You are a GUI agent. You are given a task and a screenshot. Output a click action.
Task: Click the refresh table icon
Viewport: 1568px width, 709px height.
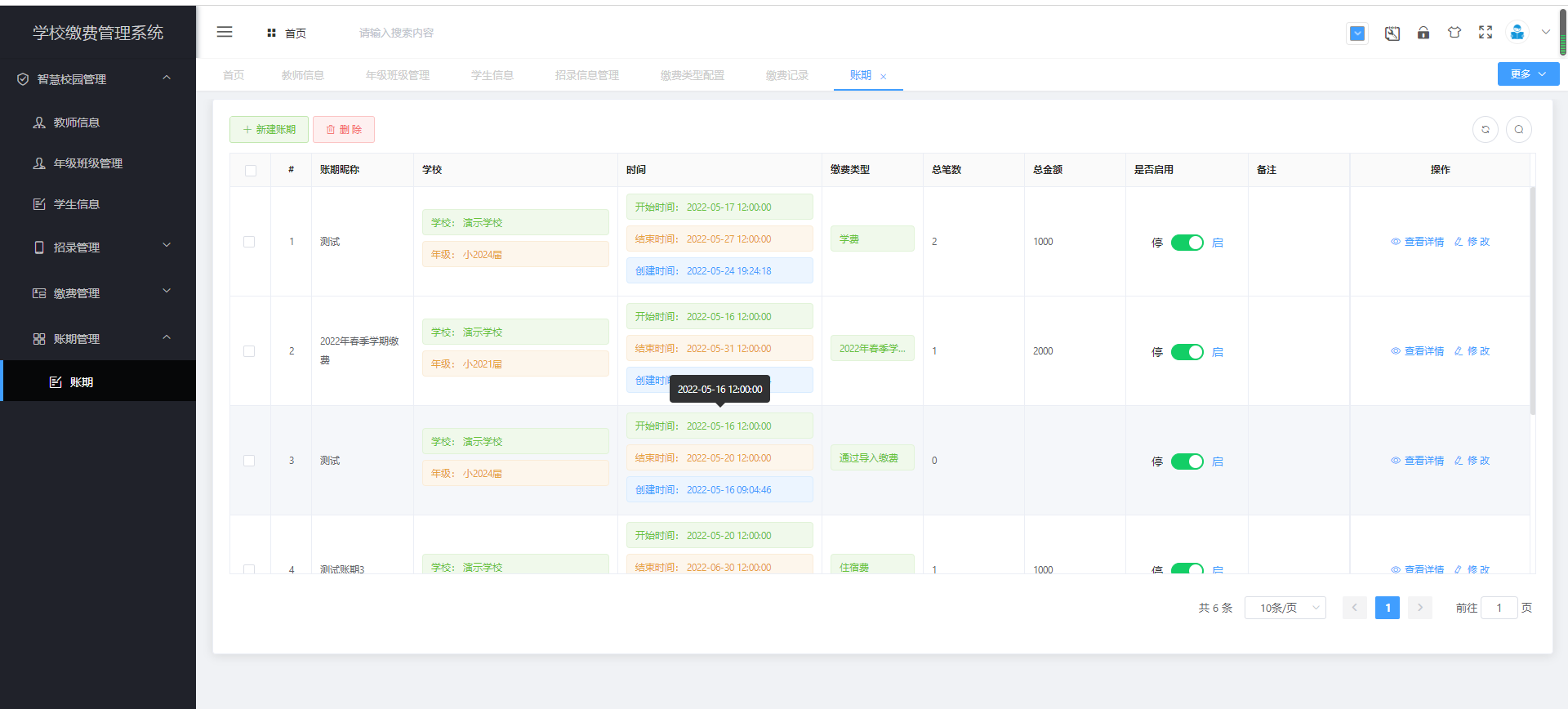pos(1486,130)
